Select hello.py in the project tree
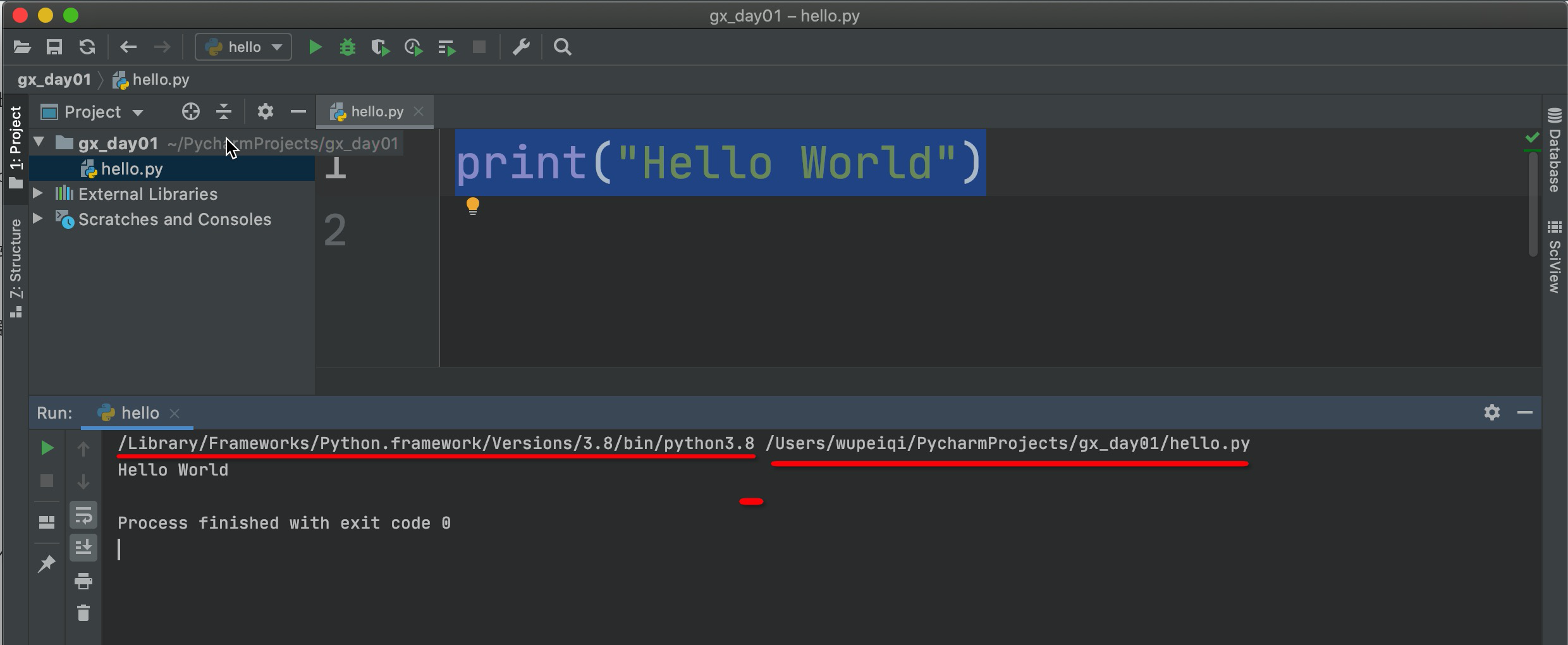 (172, 169)
